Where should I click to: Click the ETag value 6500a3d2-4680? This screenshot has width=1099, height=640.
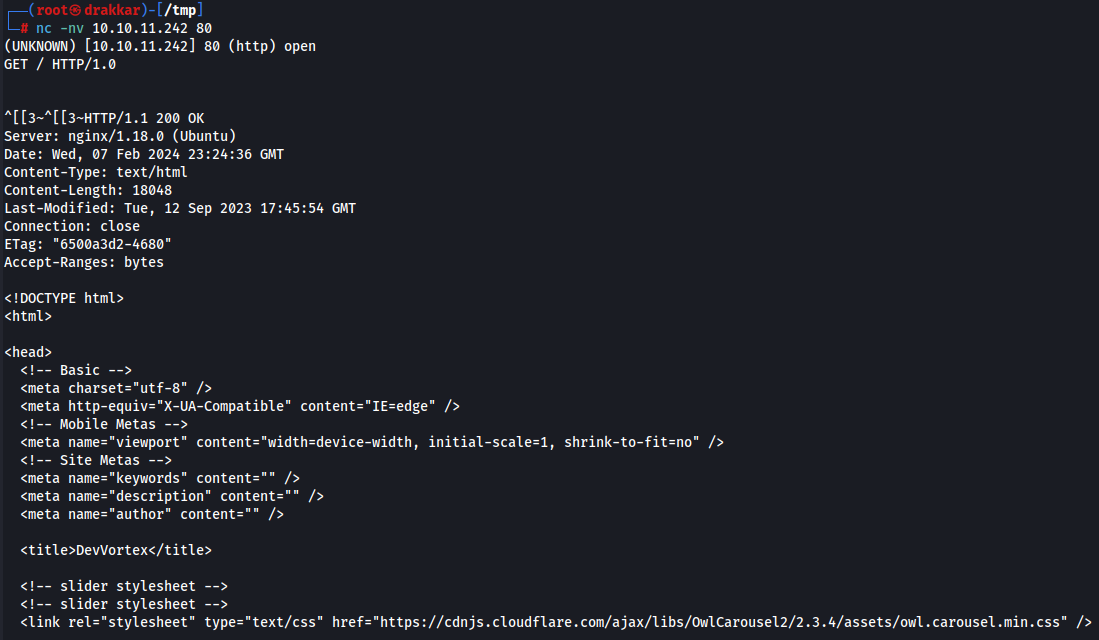112,244
